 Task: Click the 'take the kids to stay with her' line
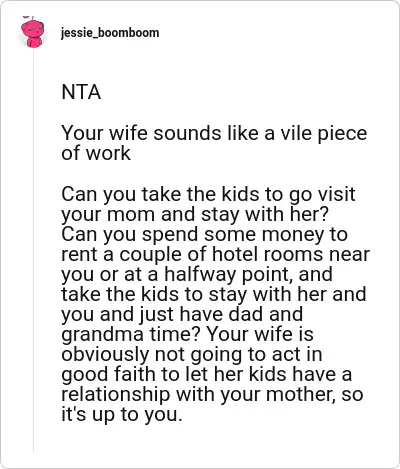(x=214, y=294)
